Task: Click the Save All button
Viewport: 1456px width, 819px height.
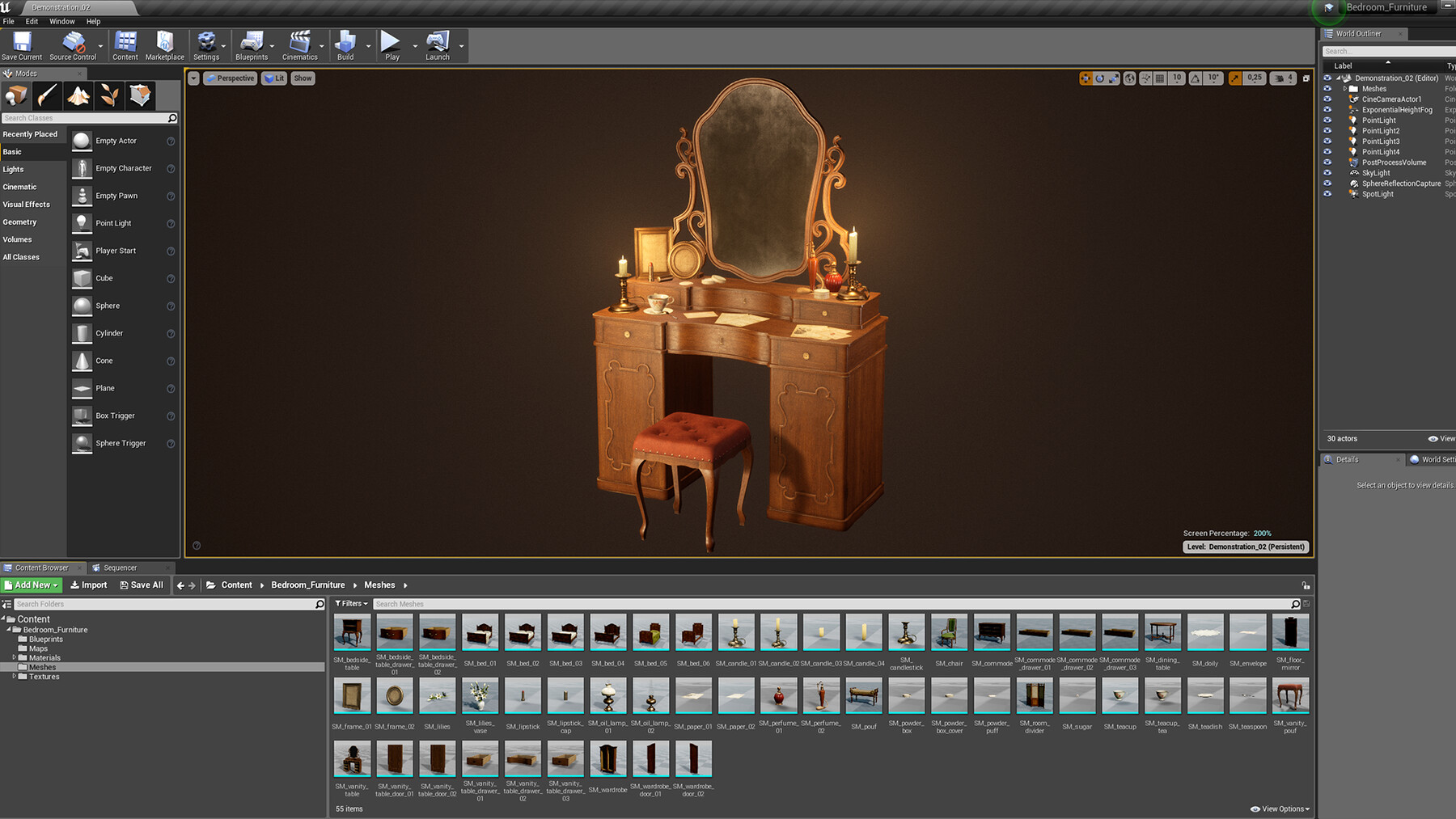Action: click(x=142, y=585)
